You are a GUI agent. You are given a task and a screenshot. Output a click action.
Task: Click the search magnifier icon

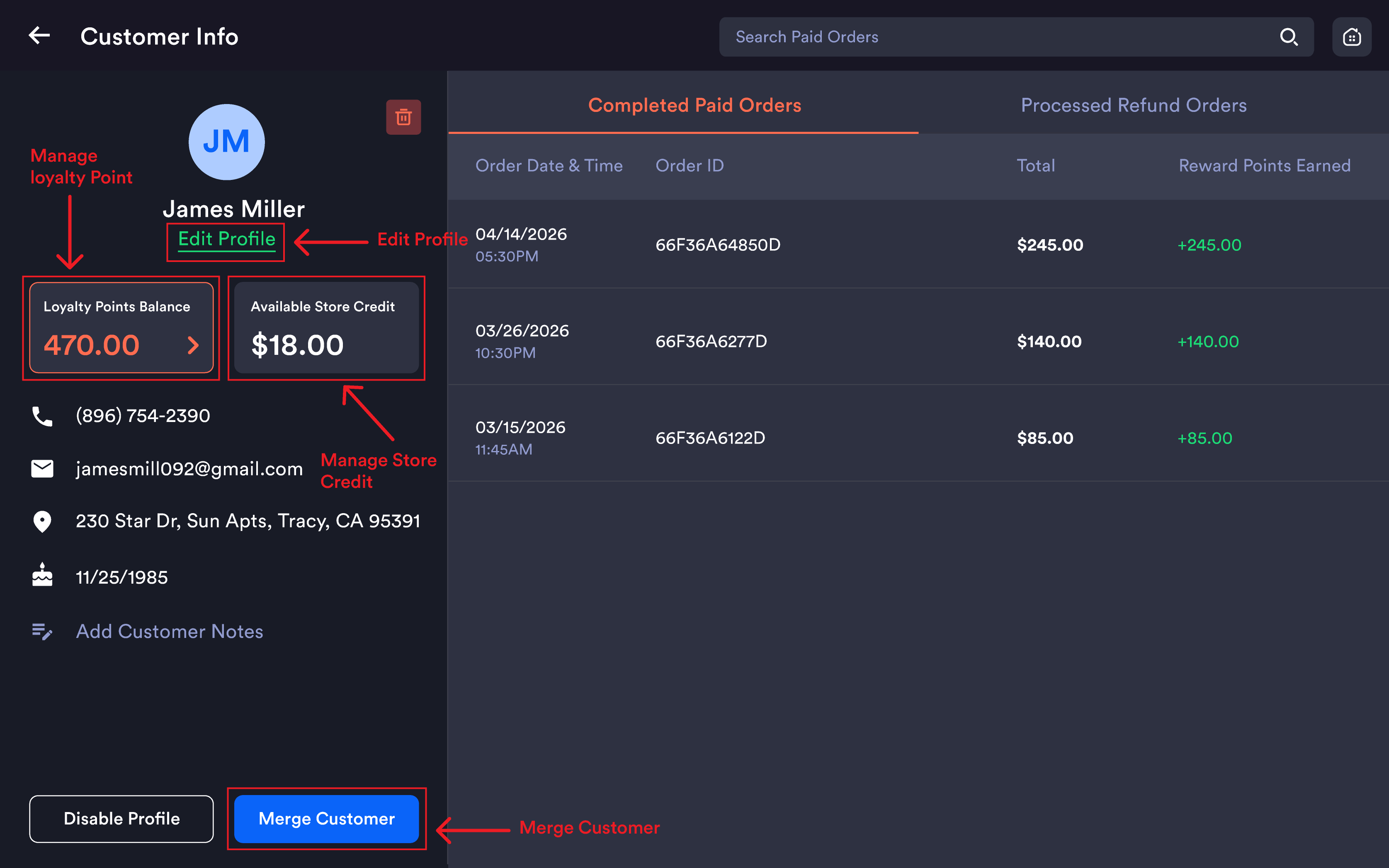click(x=1289, y=37)
